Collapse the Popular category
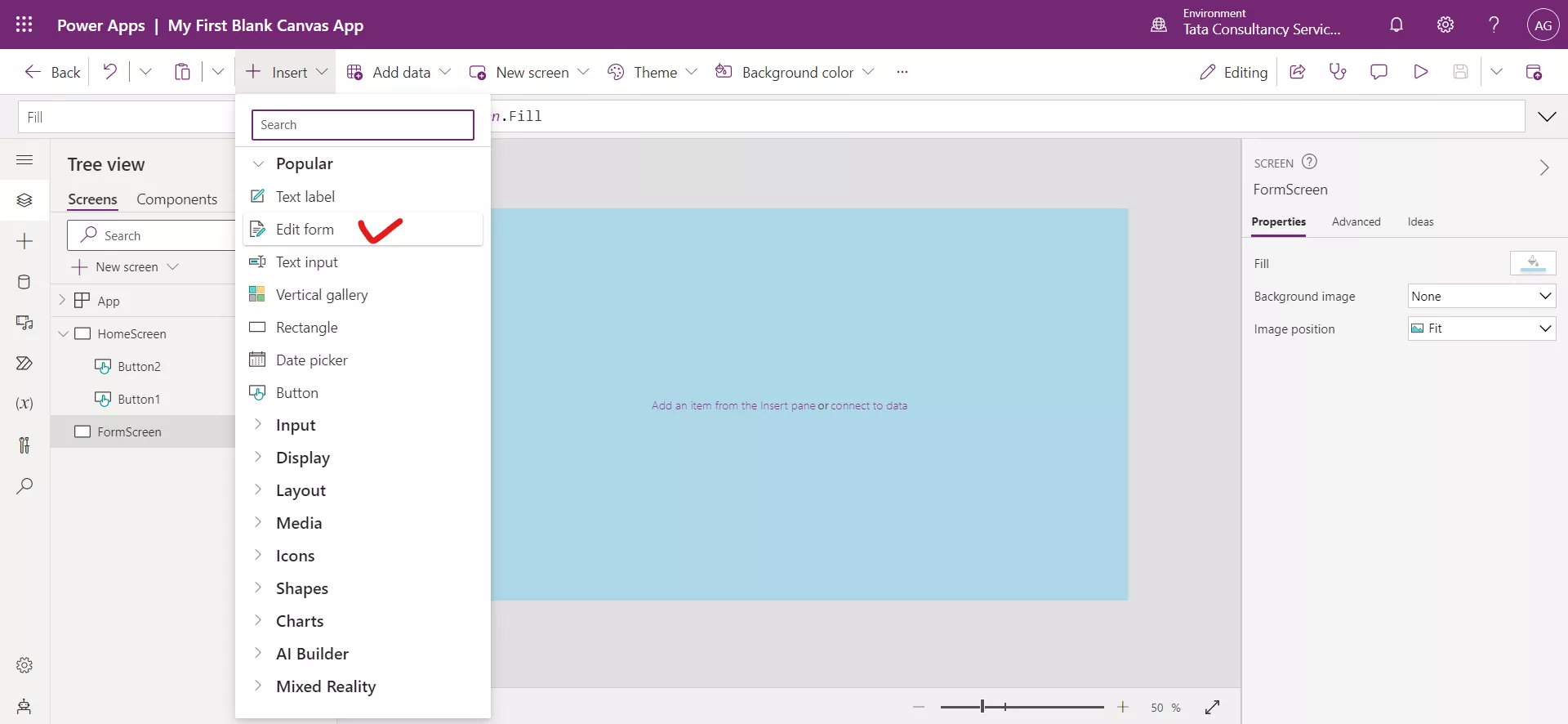1568x724 pixels. (x=258, y=163)
